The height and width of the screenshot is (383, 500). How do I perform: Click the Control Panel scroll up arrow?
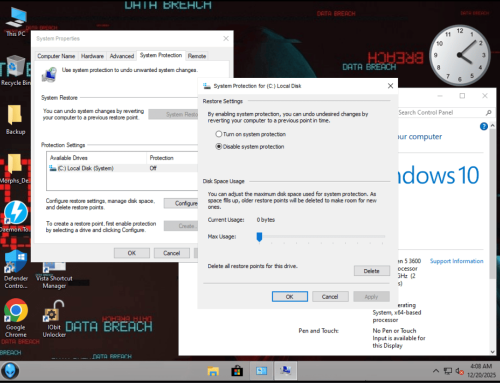coord(492,126)
